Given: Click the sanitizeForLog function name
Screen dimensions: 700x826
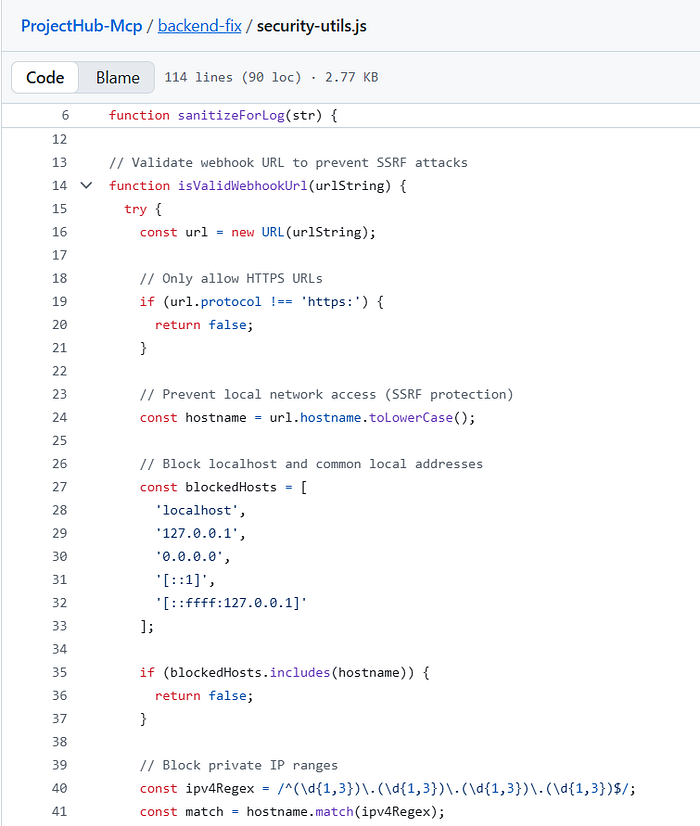Looking at the screenshot, I should point(231,115).
